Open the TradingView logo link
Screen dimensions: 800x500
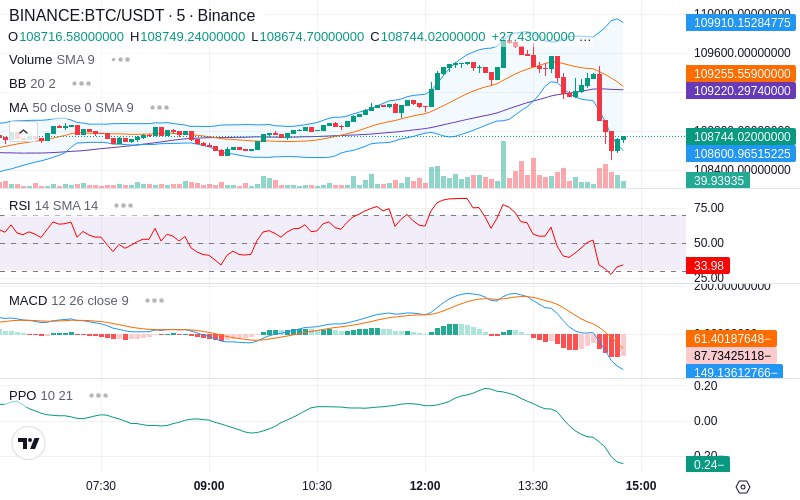pyautogui.click(x=29, y=443)
